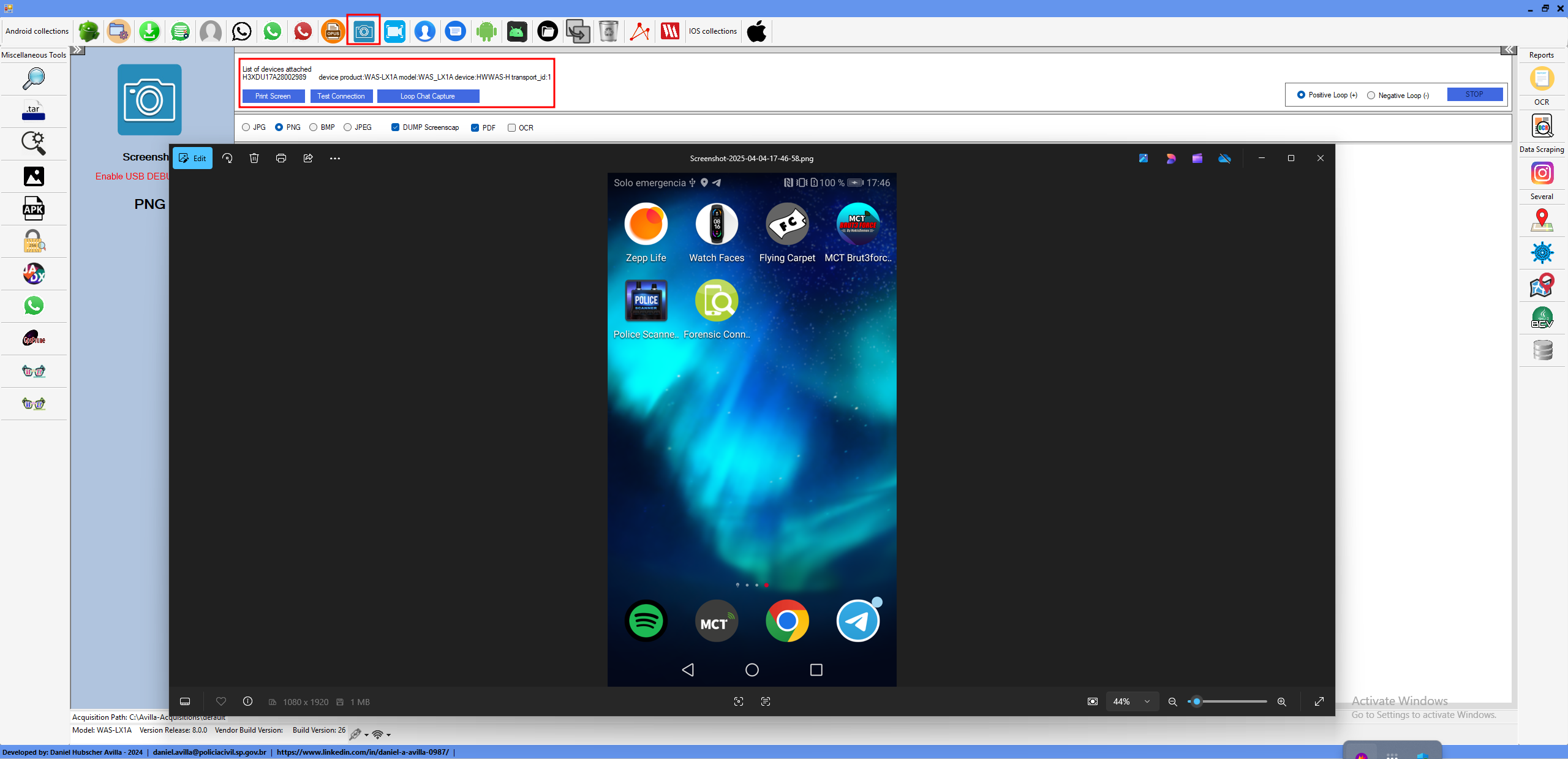Click rotate icon in photo viewer
Screen dimensions: 1568x759
point(227,158)
